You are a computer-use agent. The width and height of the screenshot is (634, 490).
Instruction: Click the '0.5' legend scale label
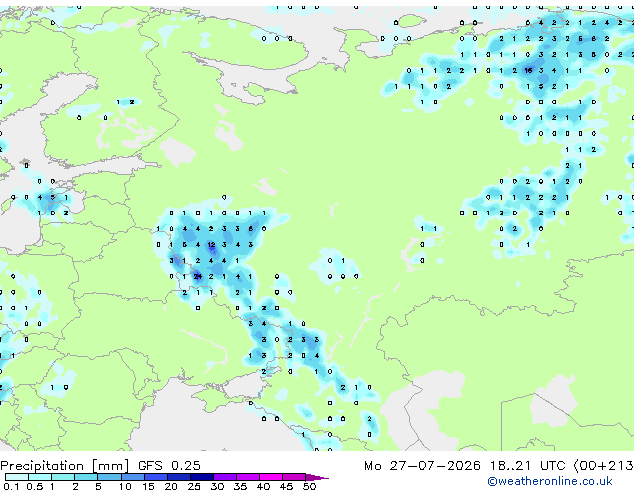coord(35,486)
